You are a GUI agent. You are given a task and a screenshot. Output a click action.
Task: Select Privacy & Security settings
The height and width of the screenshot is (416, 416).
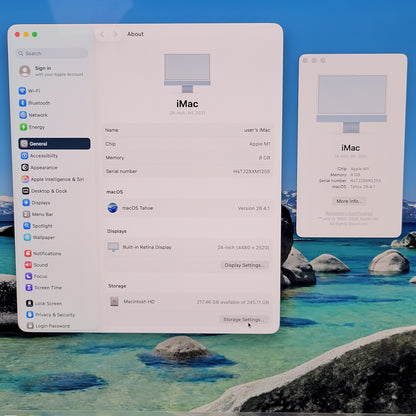tap(50, 315)
